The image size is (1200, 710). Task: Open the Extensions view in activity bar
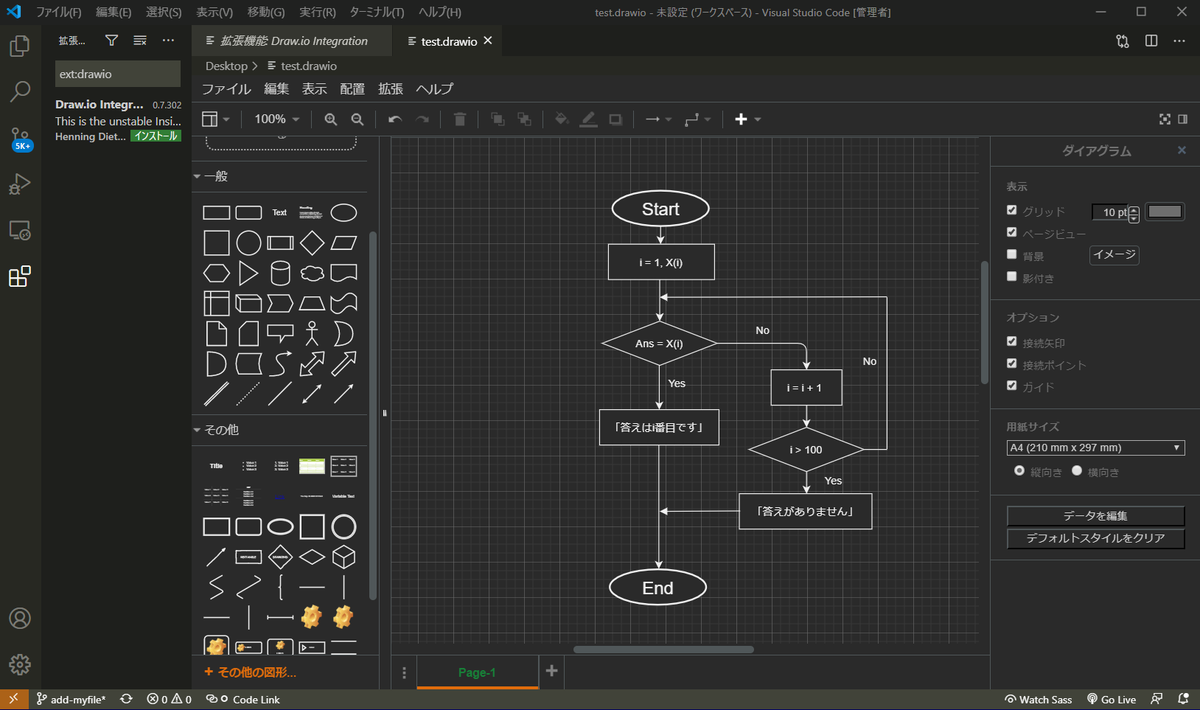pyautogui.click(x=20, y=276)
